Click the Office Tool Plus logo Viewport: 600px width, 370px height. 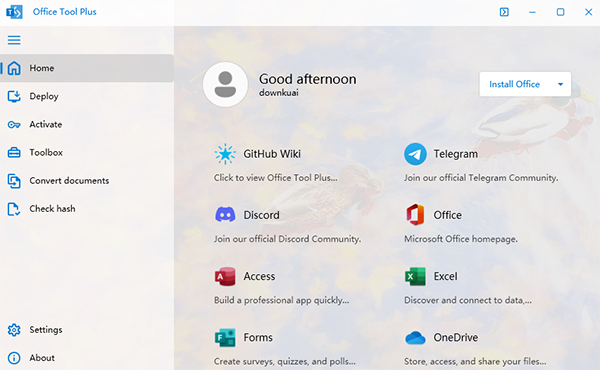click(14, 12)
